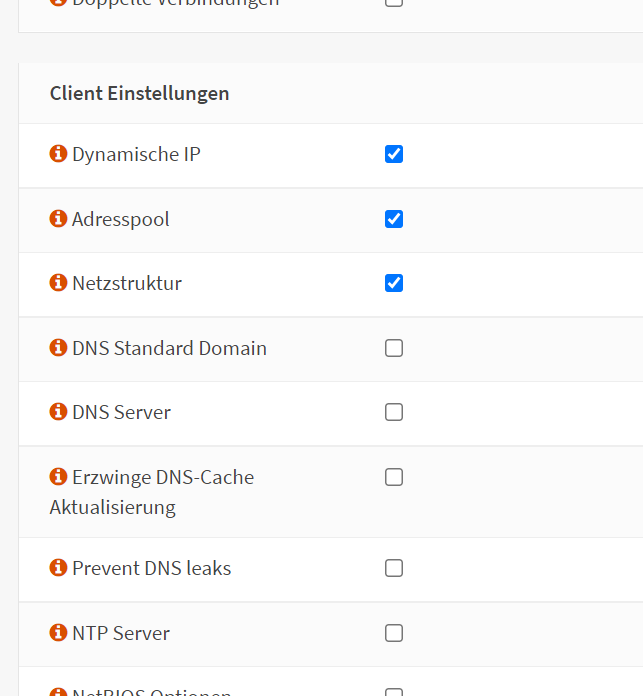Disable the Adresspool checkbox
The image size is (643, 696).
point(394,219)
